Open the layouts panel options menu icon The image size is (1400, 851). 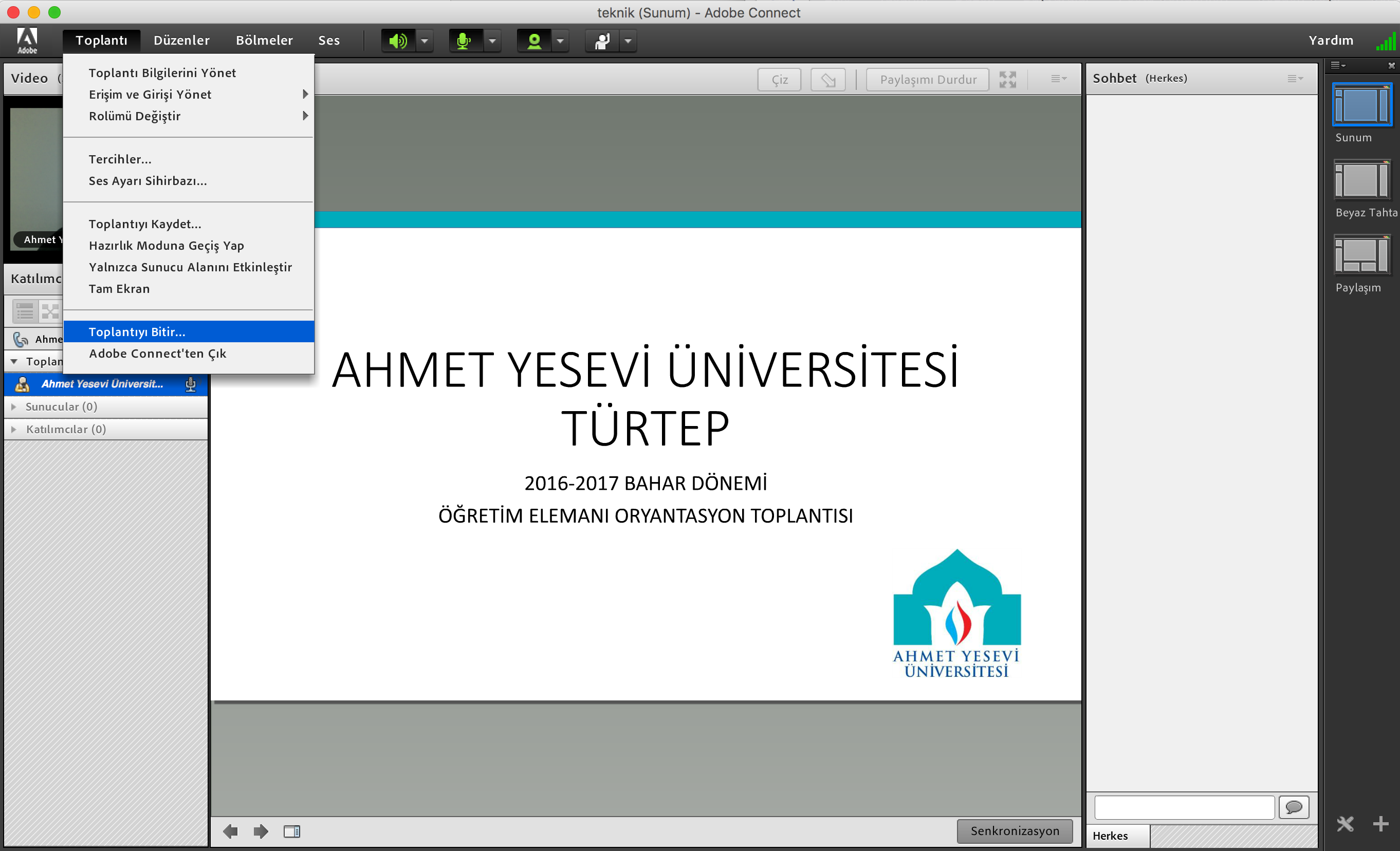[1338, 65]
